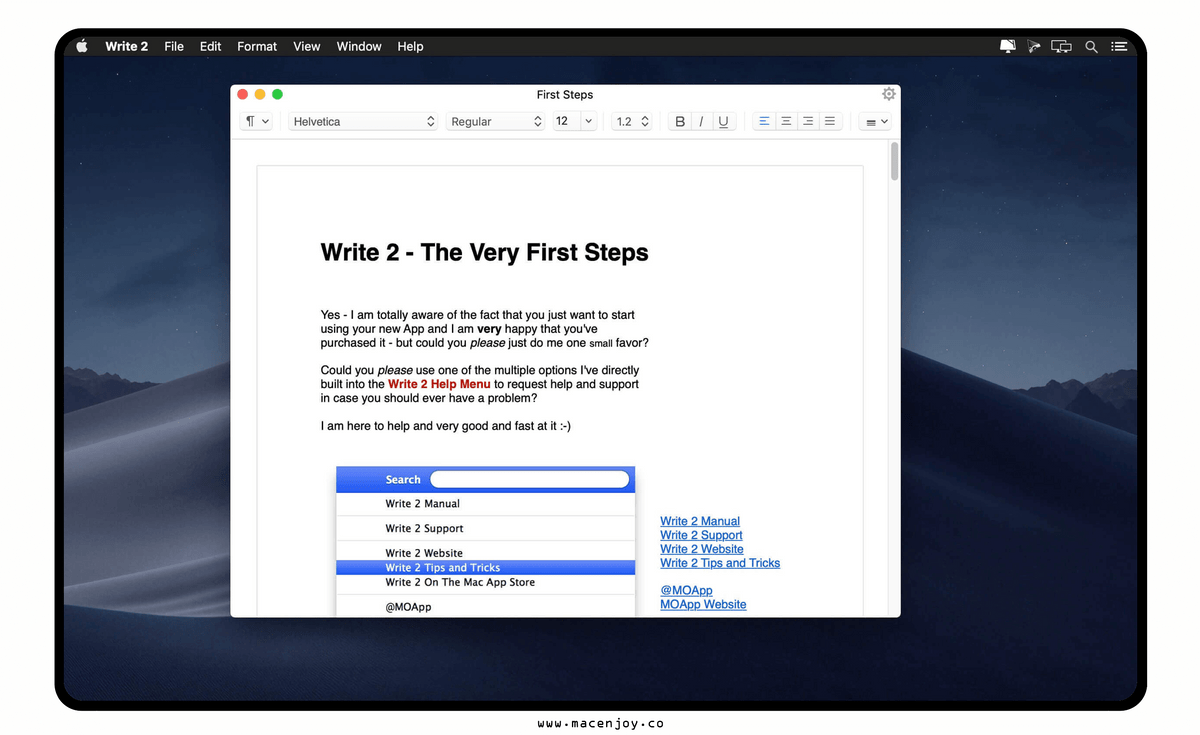The image size is (1200, 735).
Task: Click the 'First Steps' window title
Action: click(565, 94)
